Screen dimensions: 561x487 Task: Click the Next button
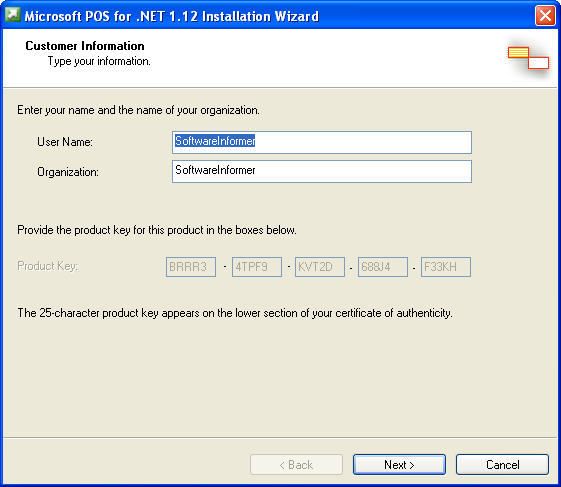click(x=399, y=464)
